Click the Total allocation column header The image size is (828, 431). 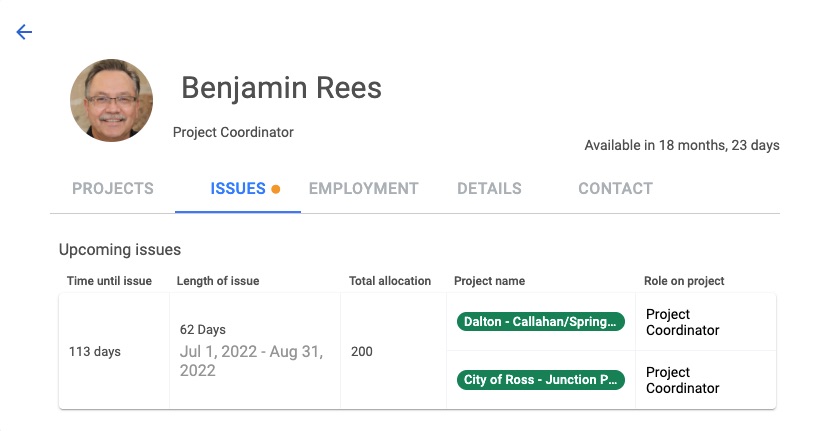pyautogui.click(x=390, y=281)
